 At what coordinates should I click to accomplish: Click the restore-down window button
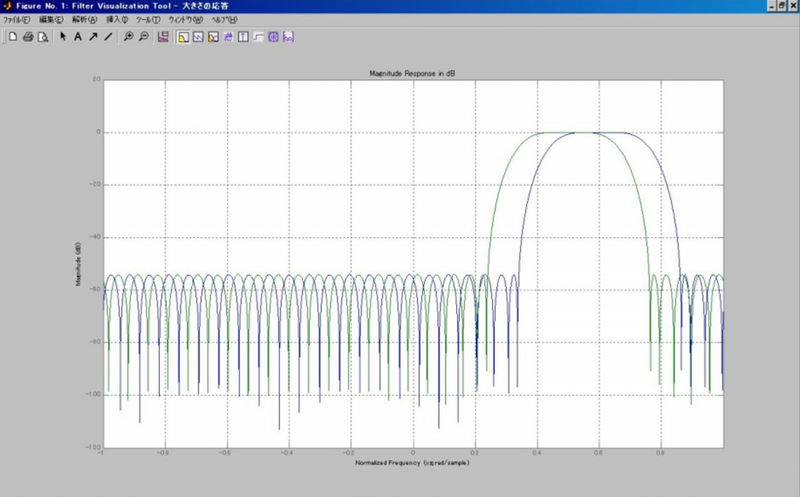pos(780,6)
